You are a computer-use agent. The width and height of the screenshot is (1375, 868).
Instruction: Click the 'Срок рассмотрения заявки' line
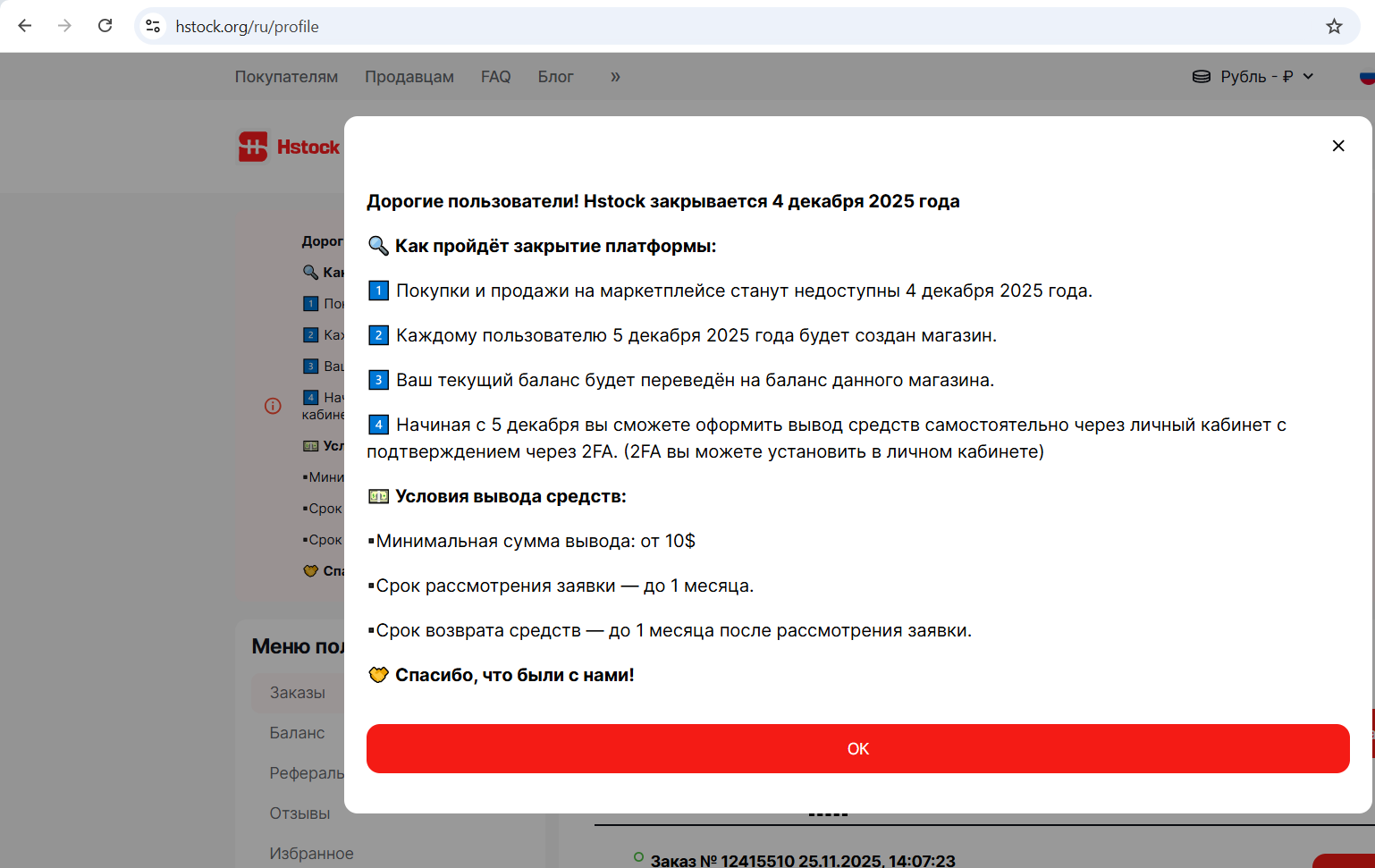pyautogui.click(x=561, y=586)
